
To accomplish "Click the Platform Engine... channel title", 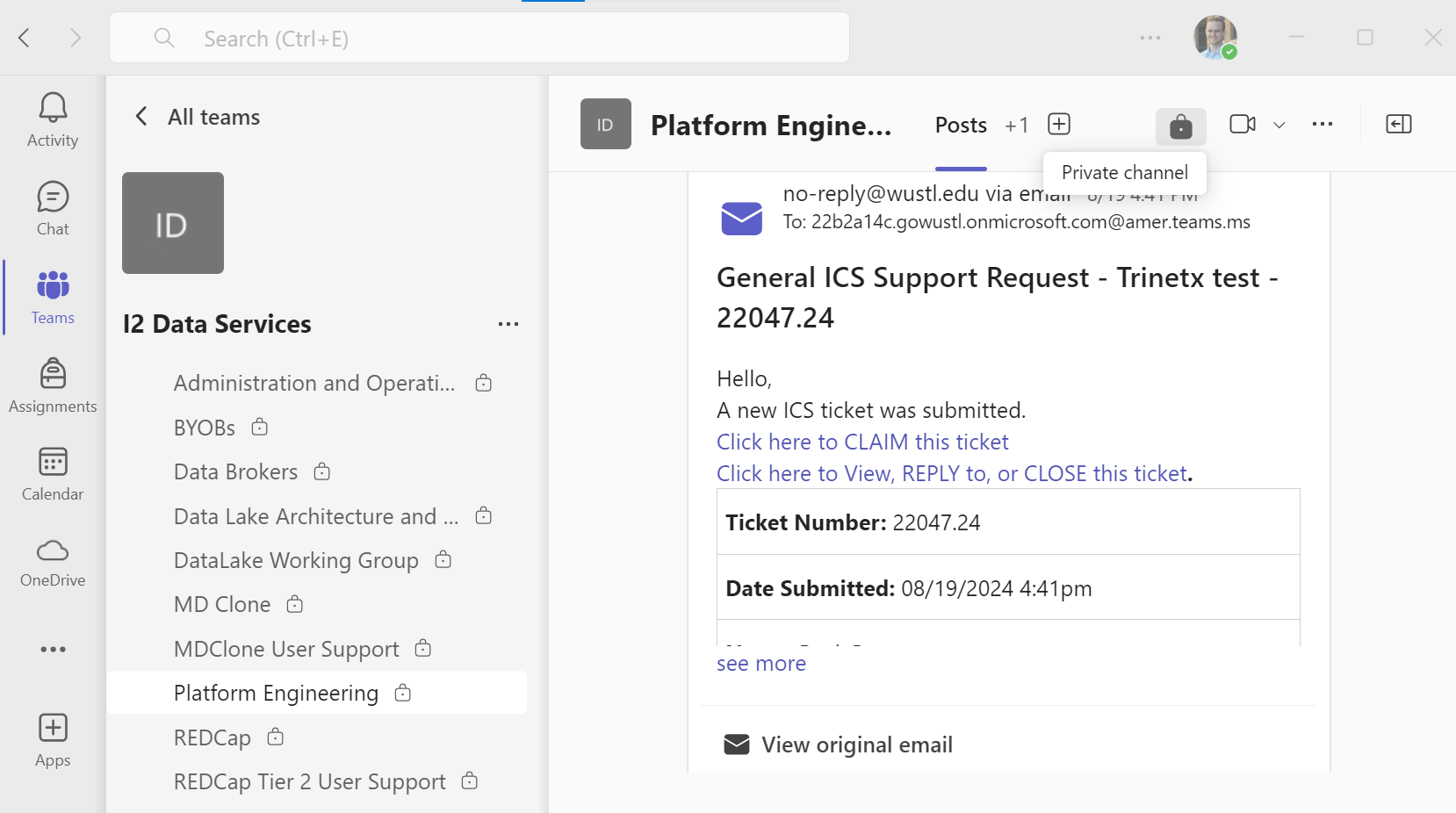I will click(771, 126).
